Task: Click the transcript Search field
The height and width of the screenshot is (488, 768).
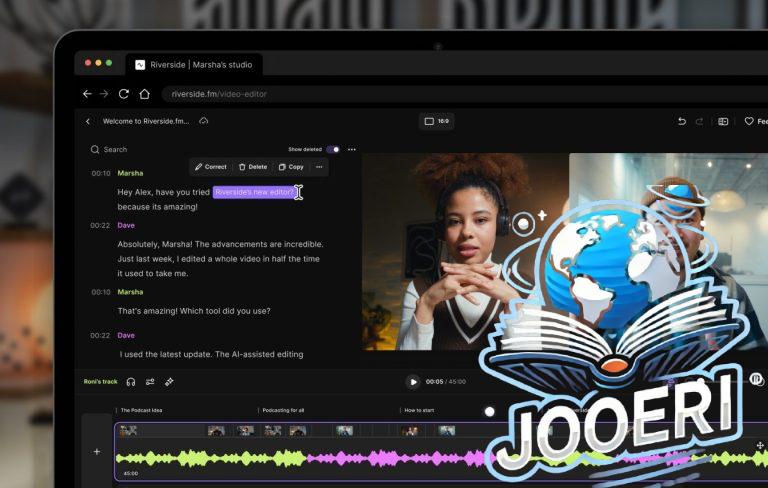Action: 116,149
